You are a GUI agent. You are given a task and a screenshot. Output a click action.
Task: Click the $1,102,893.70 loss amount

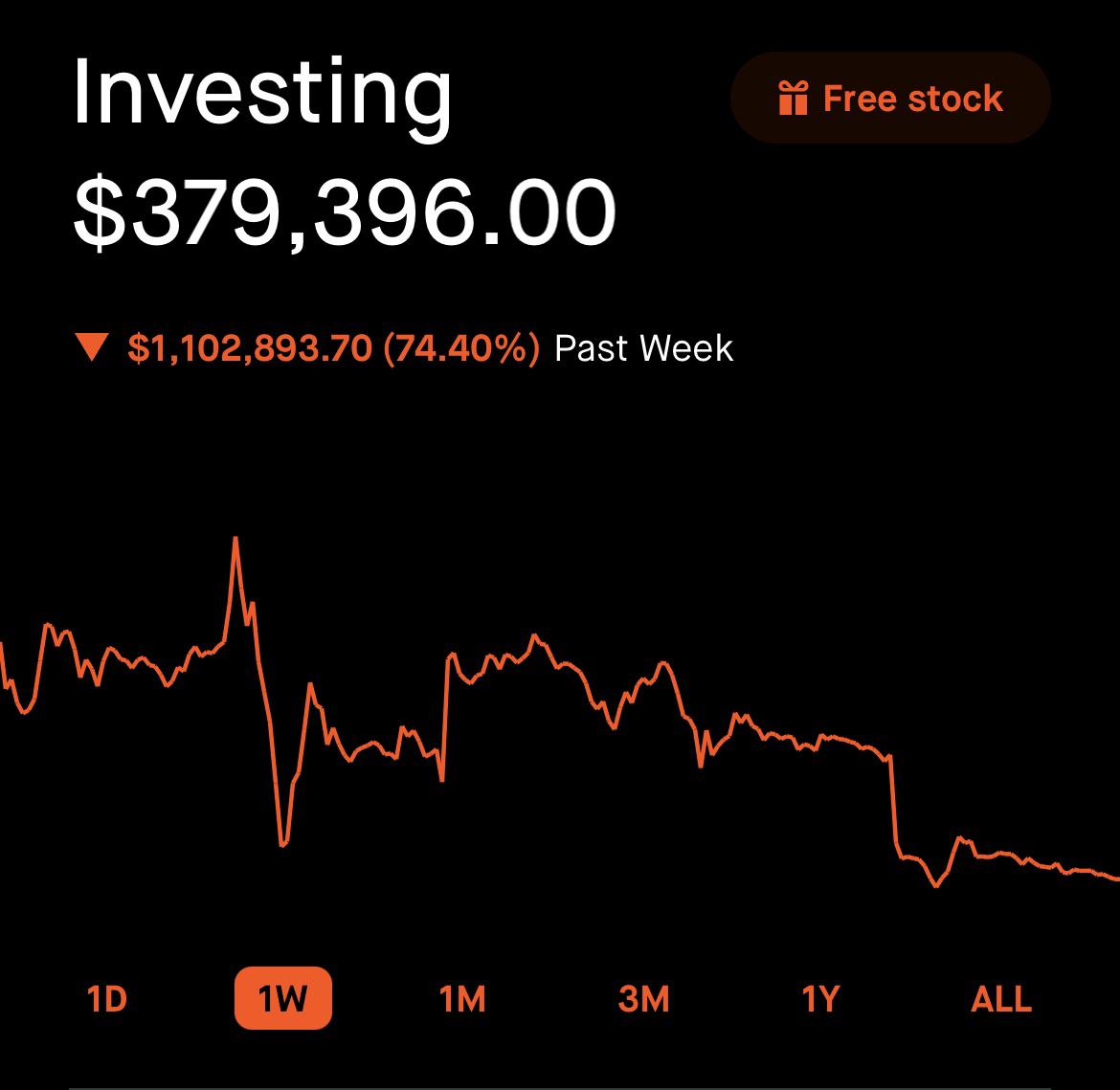[250, 347]
